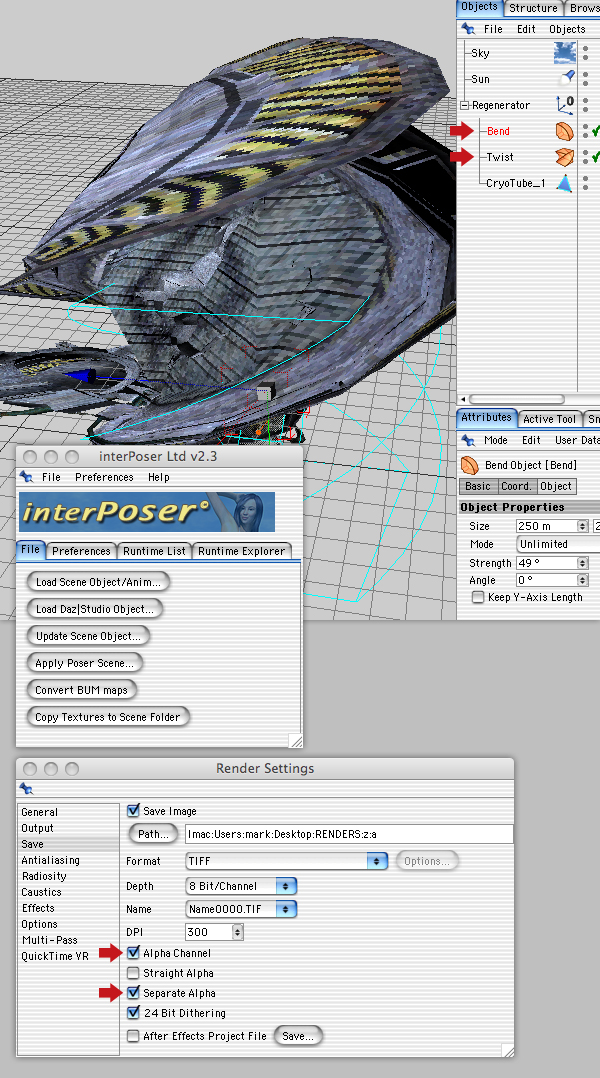Open the Runtime List tab in interPoser

155,551
